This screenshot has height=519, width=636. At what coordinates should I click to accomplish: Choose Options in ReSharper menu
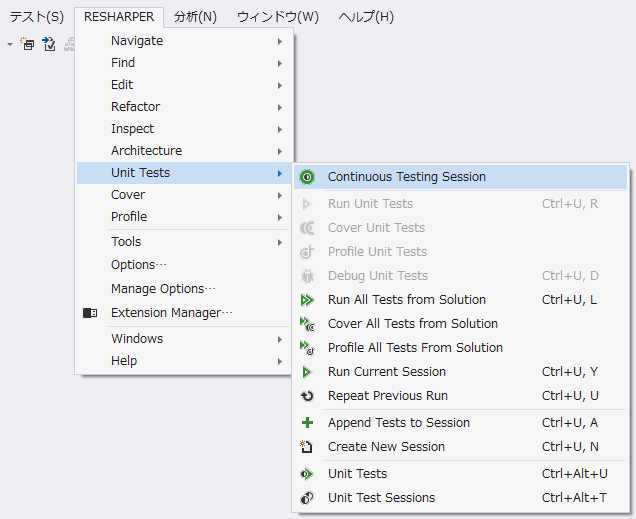point(138,265)
